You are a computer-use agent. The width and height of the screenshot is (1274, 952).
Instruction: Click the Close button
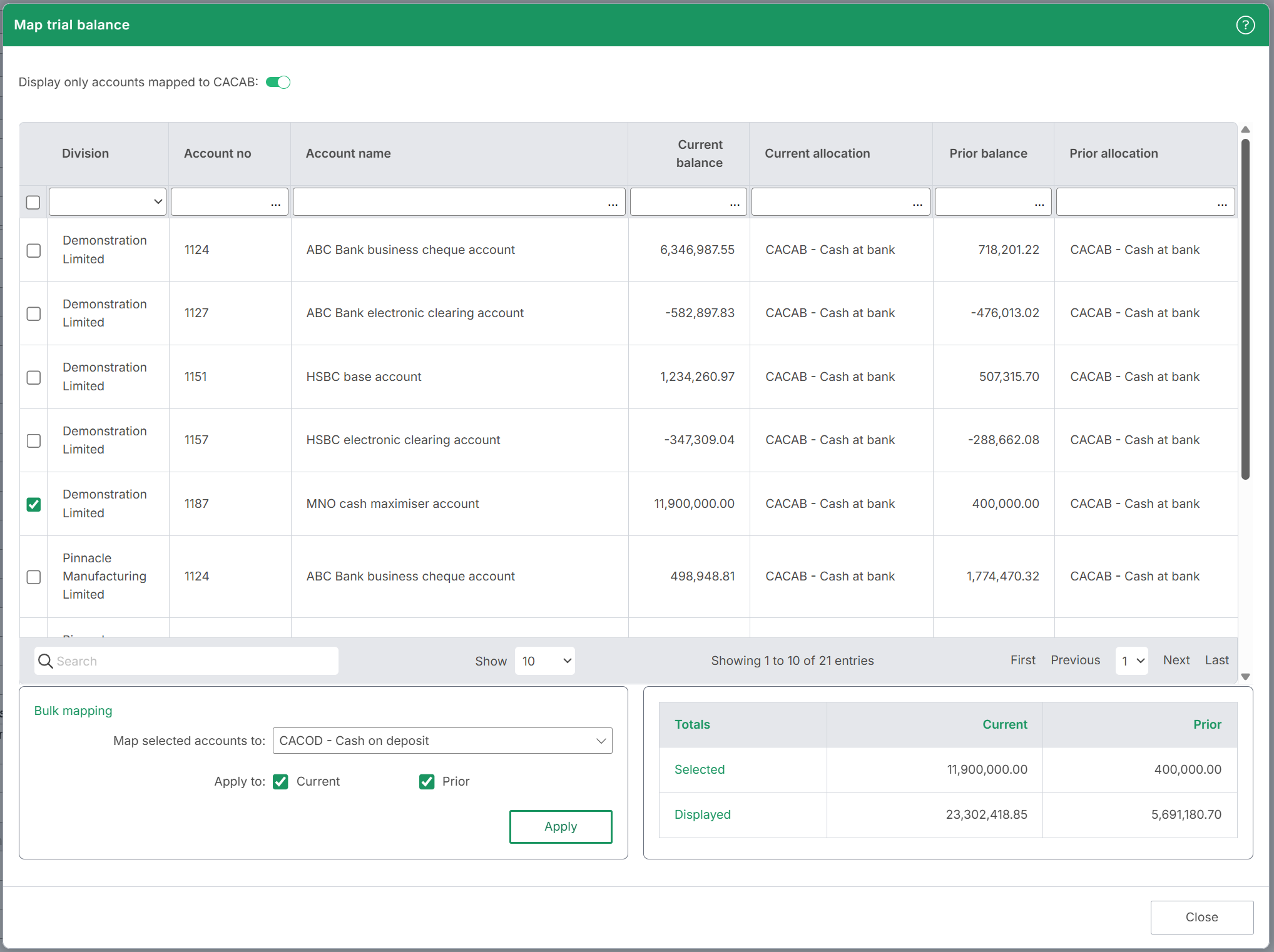point(1201,917)
